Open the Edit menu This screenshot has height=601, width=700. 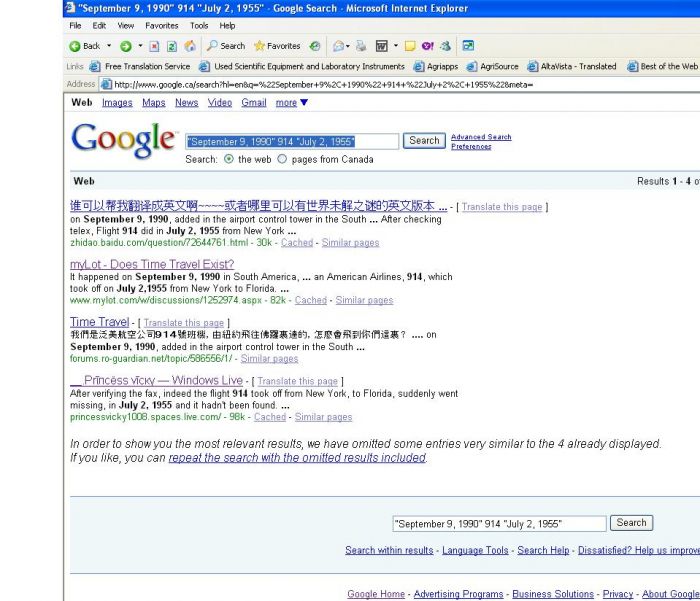coord(99,25)
